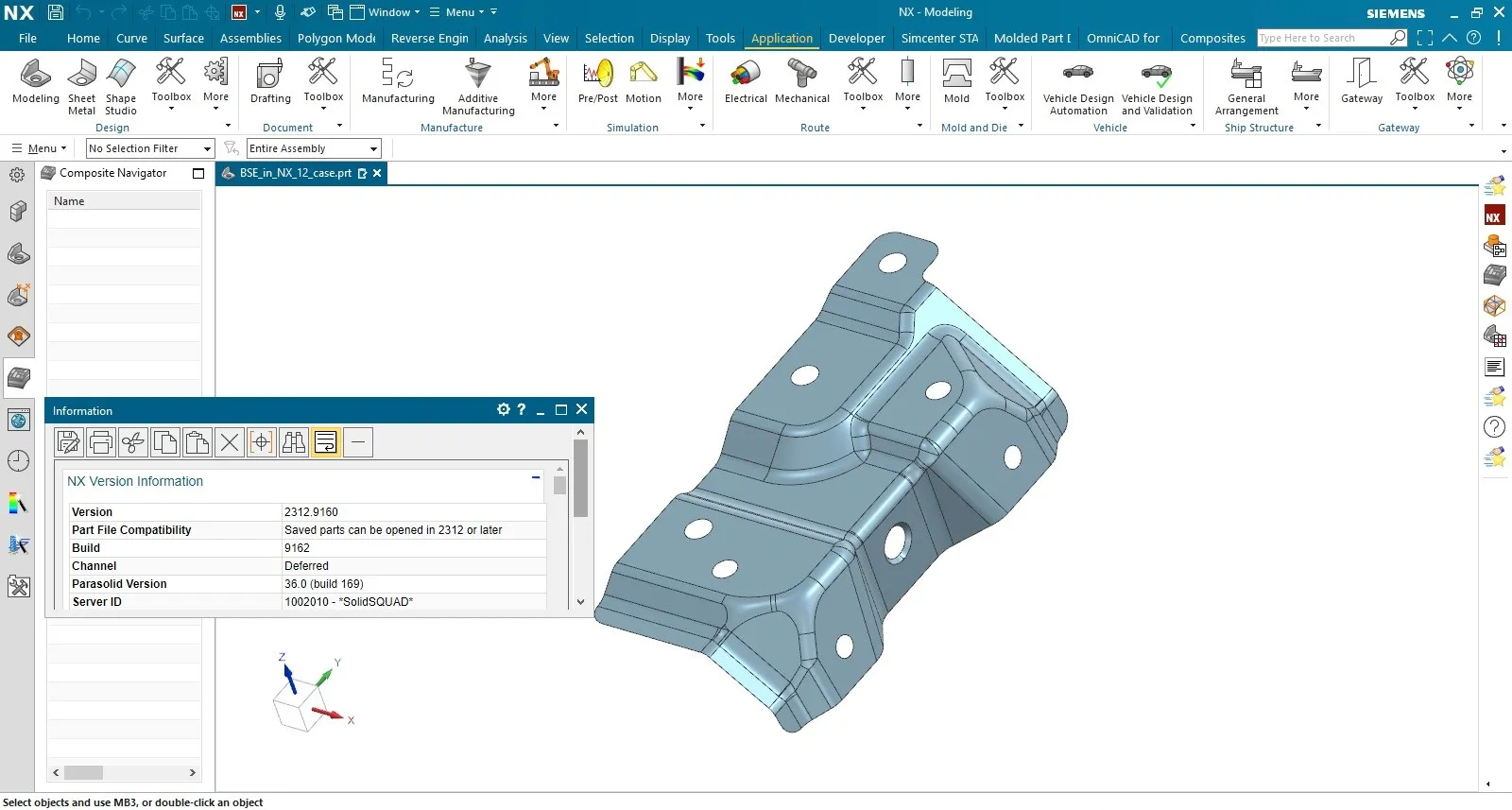This screenshot has height=810, width=1512.
Task: Open the Mechanical routing application
Action: 802,81
